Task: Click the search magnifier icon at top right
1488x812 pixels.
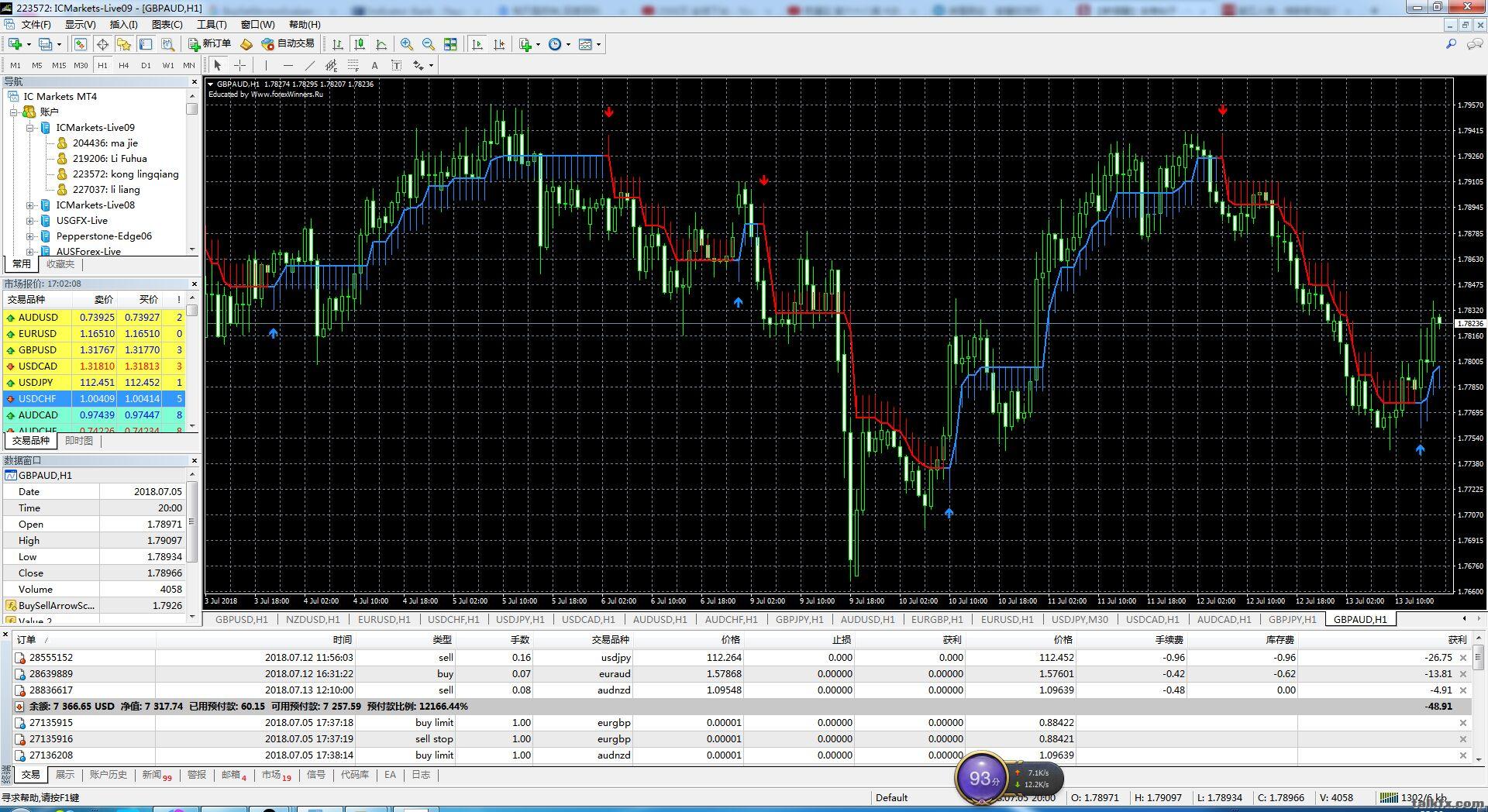Action: click(1451, 44)
